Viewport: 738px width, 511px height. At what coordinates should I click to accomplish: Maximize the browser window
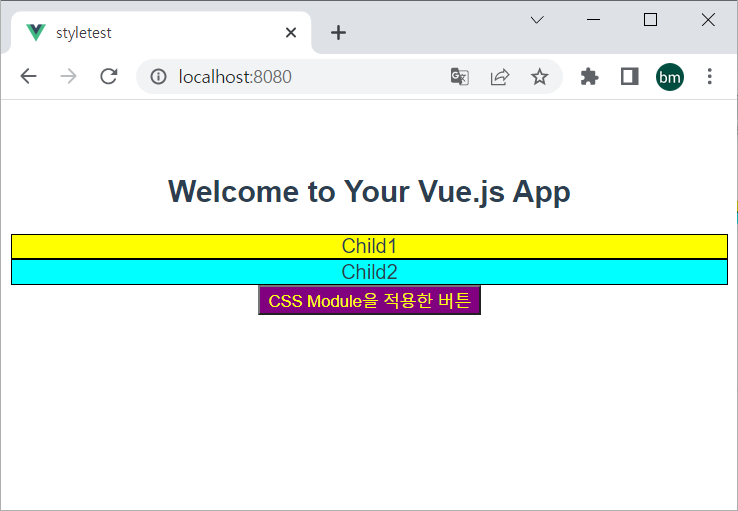click(x=650, y=20)
